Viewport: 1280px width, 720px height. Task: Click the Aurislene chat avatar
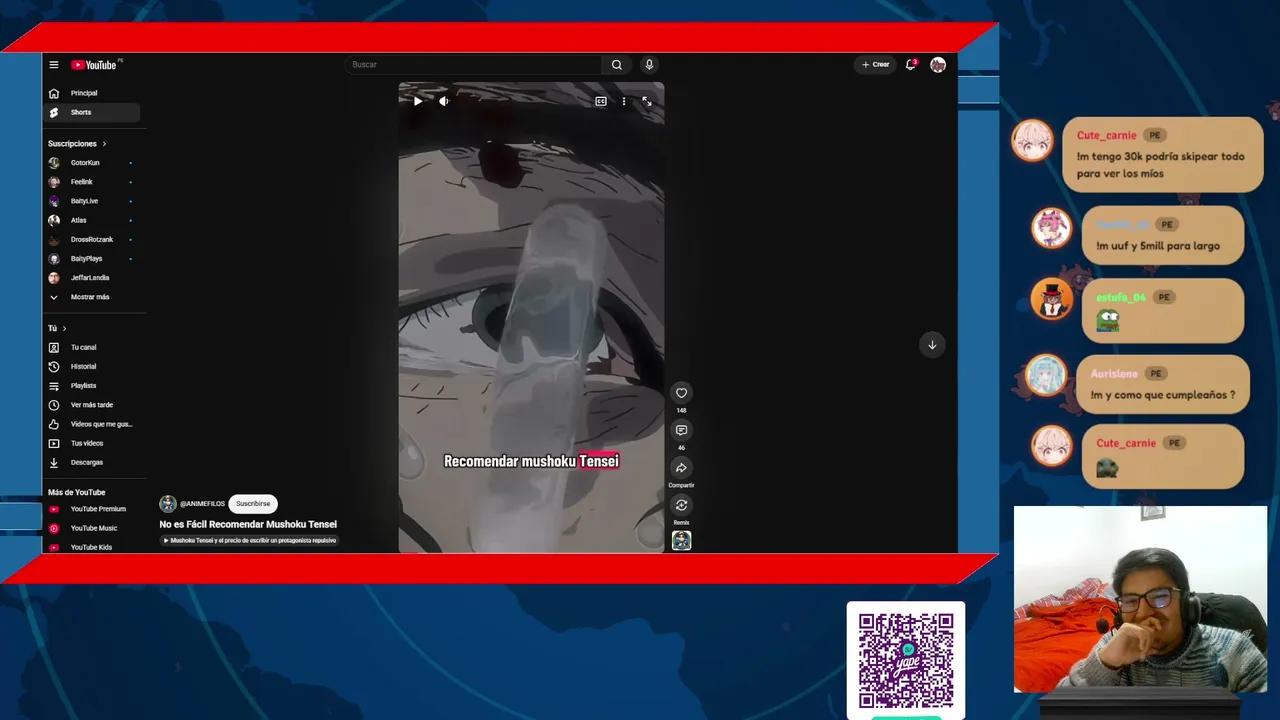click(1047, 375)
